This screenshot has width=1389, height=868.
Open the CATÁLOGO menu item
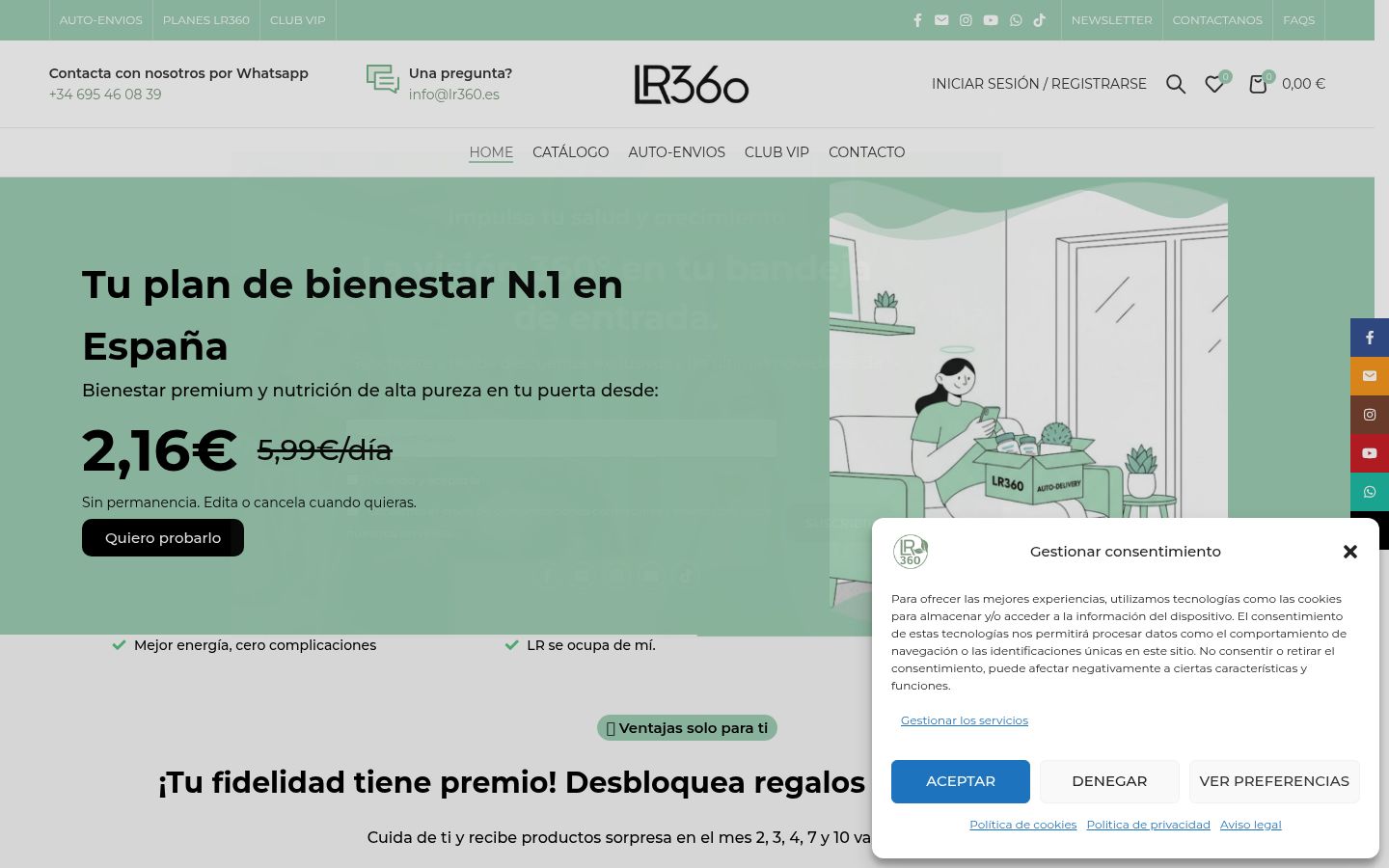click(x=570, y=152)
